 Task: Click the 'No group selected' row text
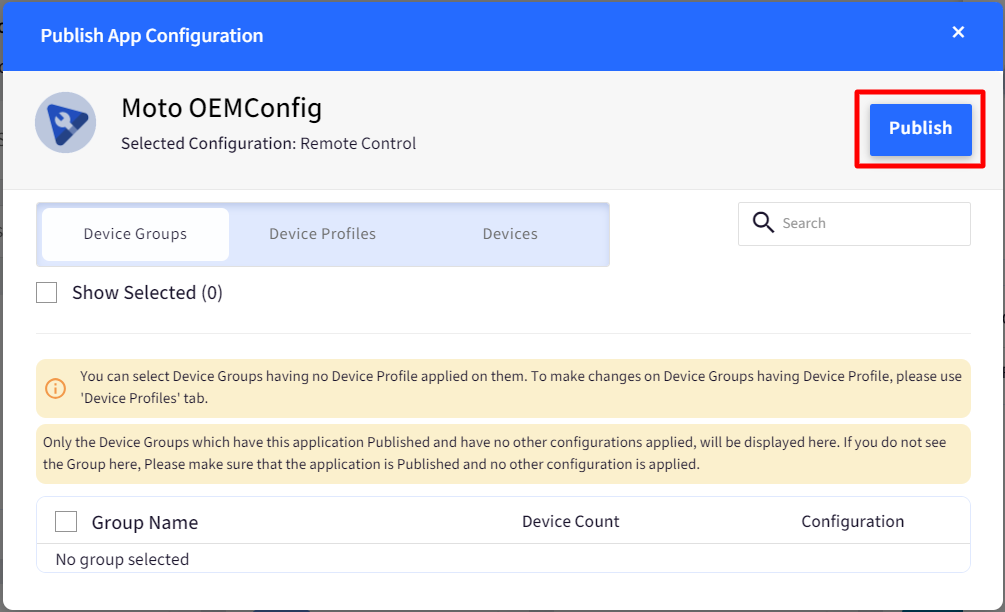point(122,559)
